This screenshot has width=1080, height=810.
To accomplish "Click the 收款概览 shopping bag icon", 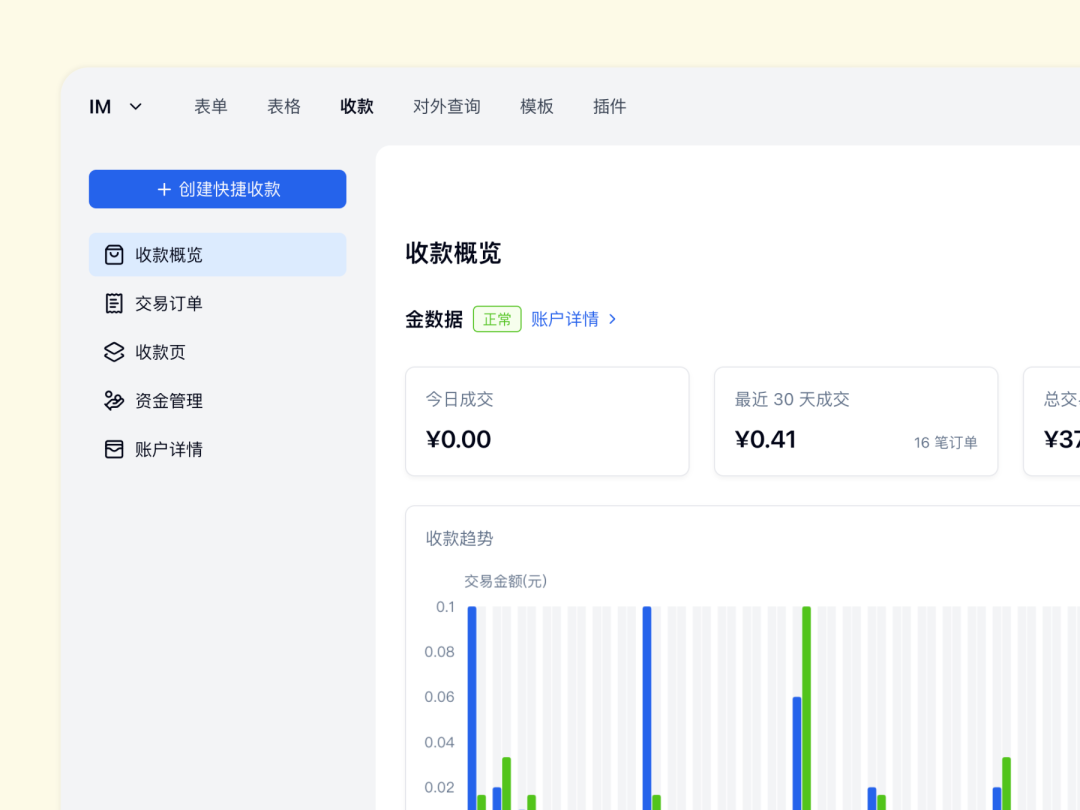I will (x=114, y=255).
